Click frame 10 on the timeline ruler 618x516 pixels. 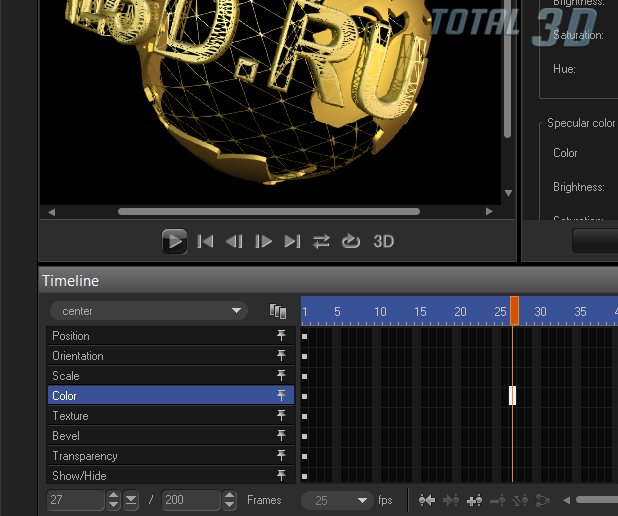coord(380,312)
